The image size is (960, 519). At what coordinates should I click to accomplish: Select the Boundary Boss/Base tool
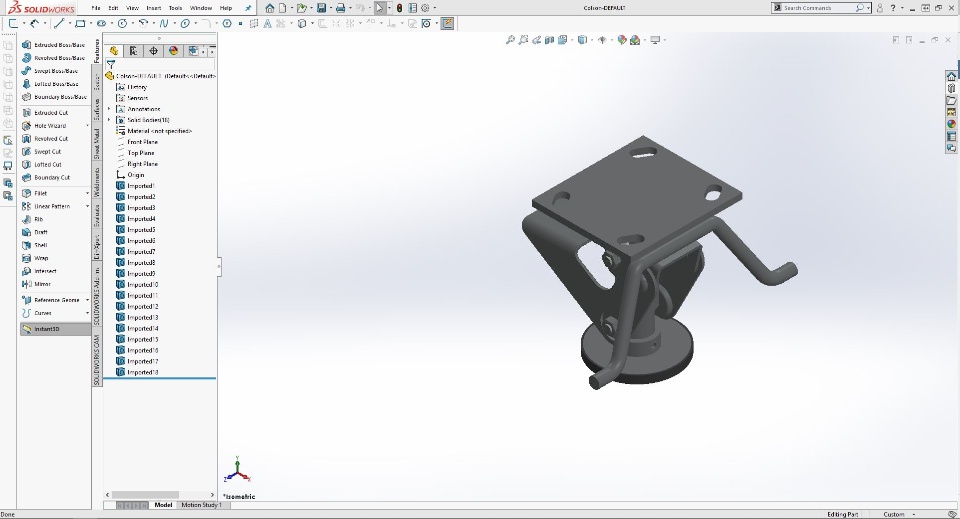[x=54, y=97]
